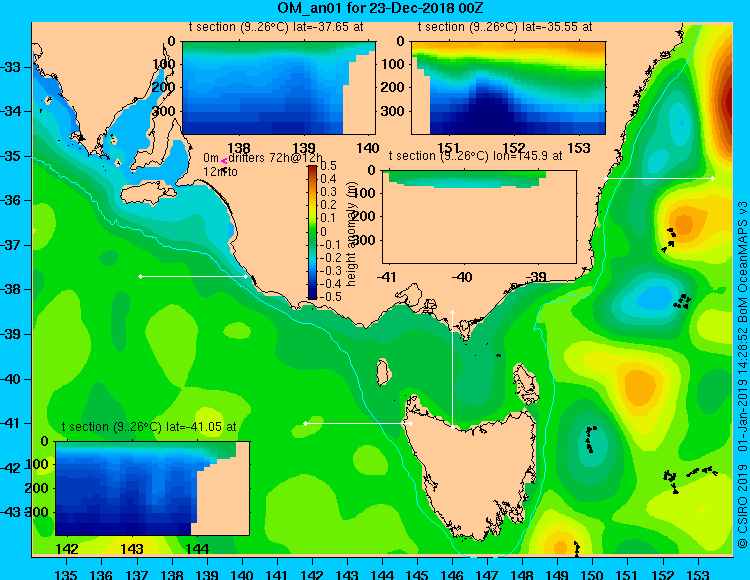Click the height anomaly color bar
The height and width of the screenshot is (580, 750).
point(312,232)
